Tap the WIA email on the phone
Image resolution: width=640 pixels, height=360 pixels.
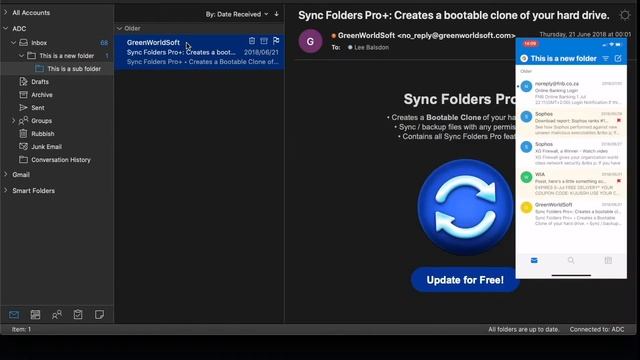point(571,183)
